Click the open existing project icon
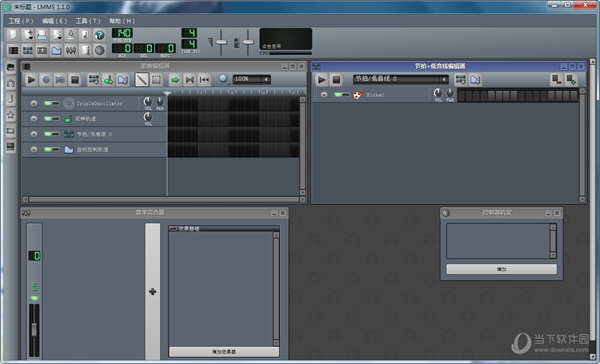 (x=42, y=35)
